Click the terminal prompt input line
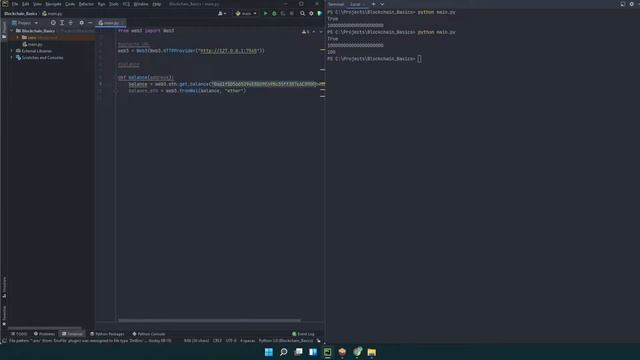This screenshot has height=360, width=640. [x=419, y=59]
